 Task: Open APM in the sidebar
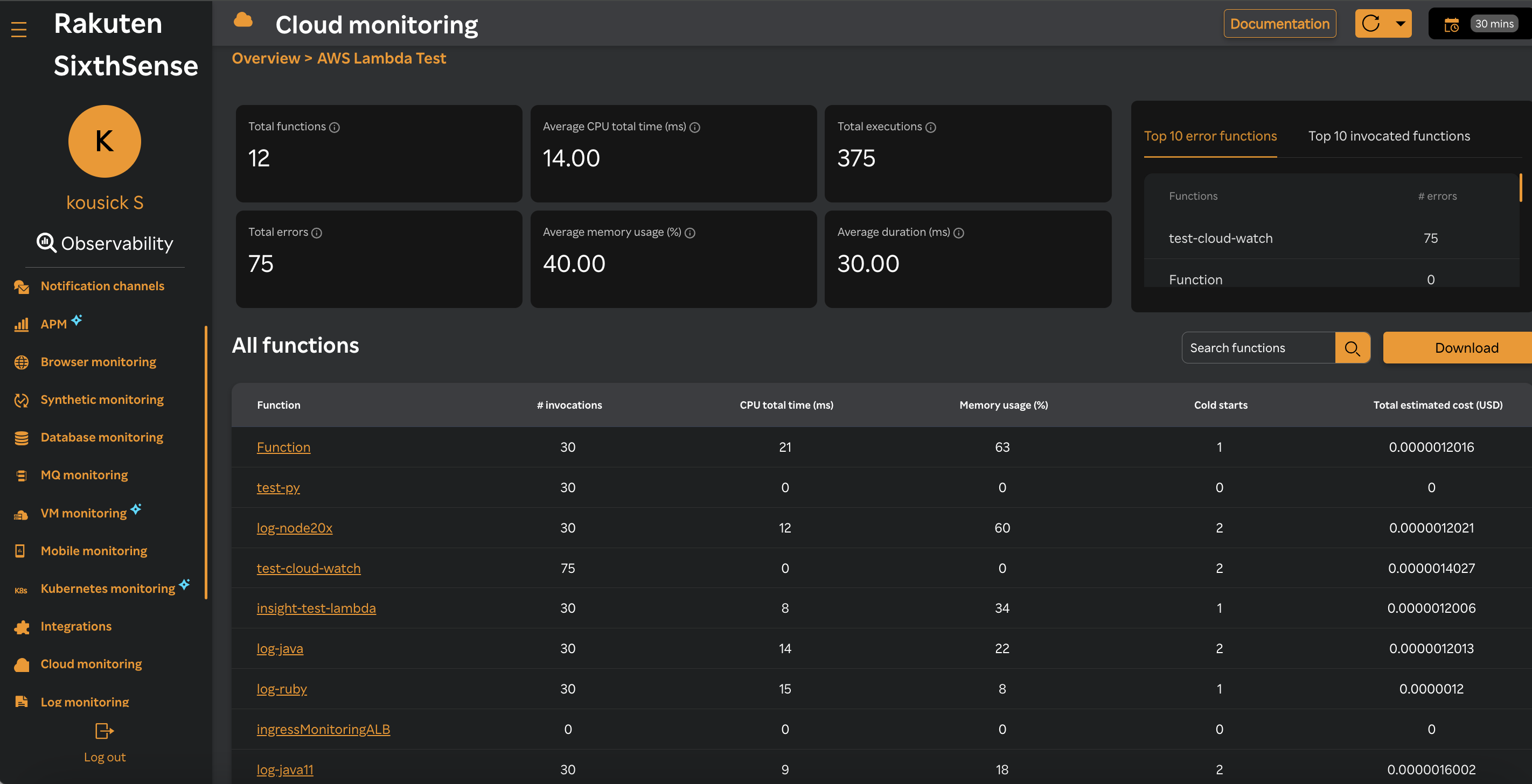coord(53,324)
